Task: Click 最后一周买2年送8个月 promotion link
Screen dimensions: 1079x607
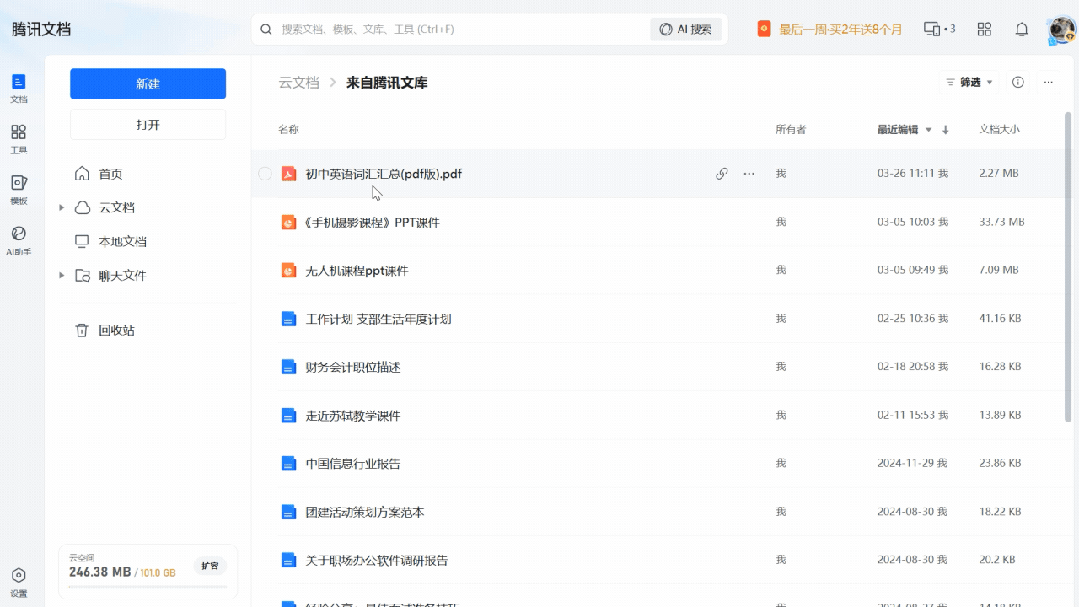Action: point(840,29)
